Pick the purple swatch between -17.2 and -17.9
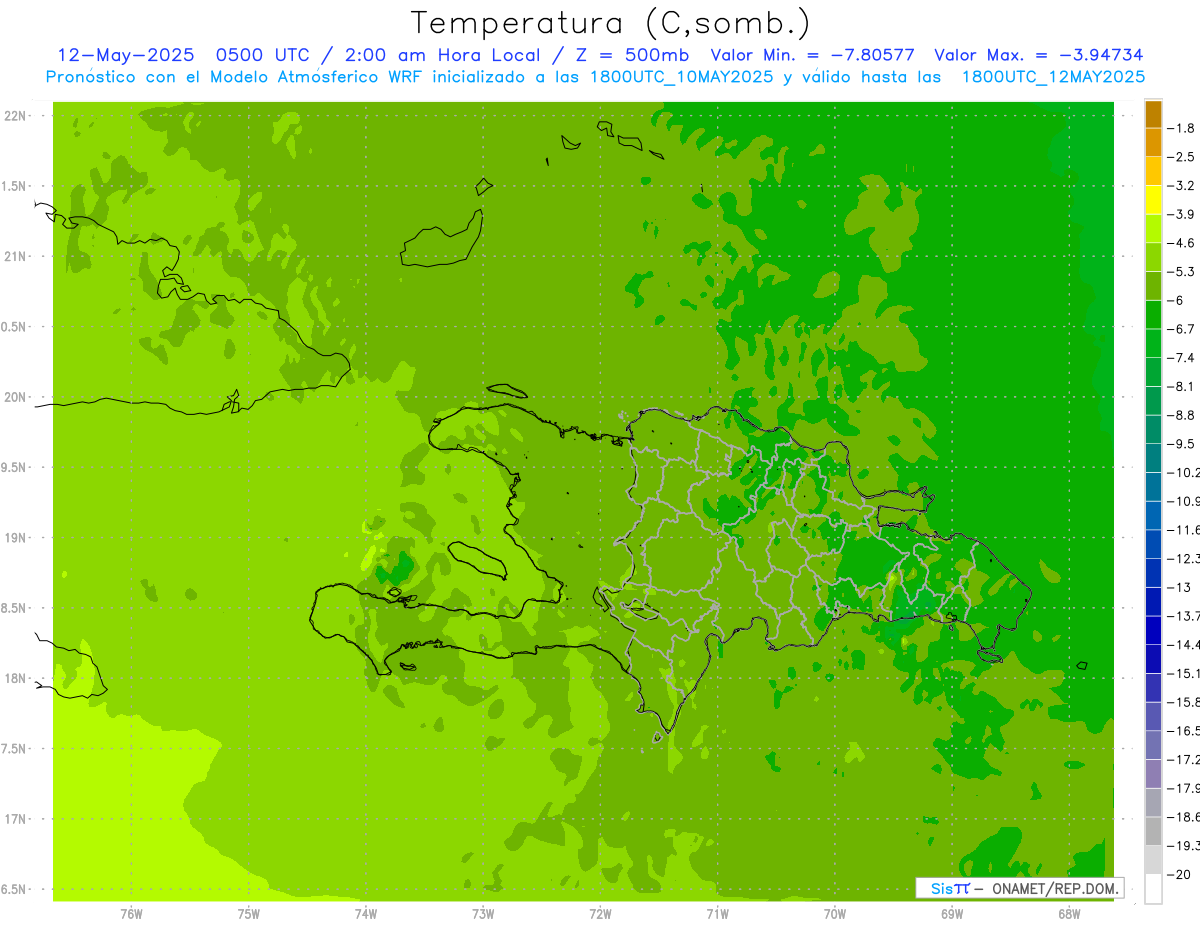 click(x=1154, y=774)
